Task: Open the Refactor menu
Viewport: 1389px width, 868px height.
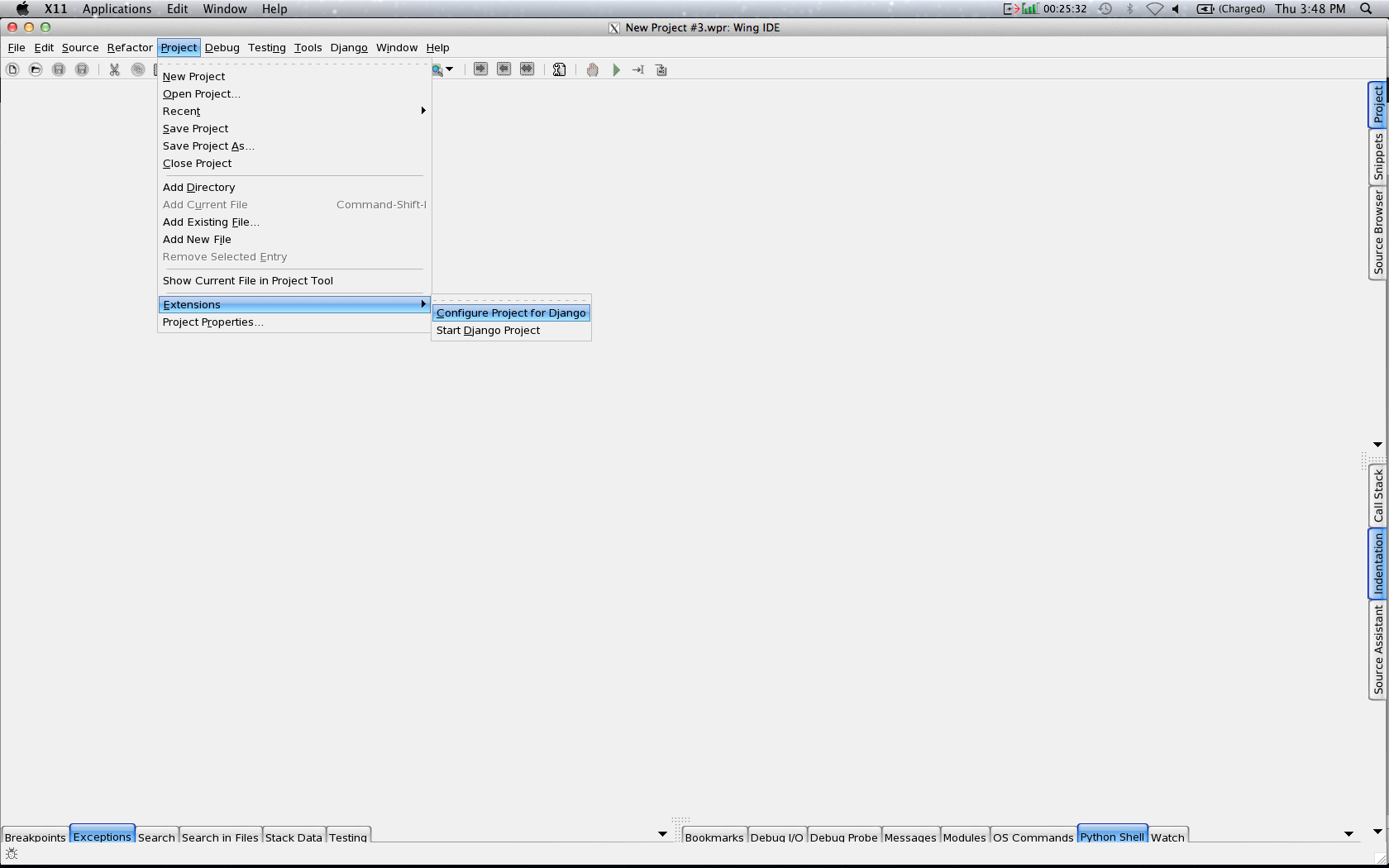Action: 130,48
